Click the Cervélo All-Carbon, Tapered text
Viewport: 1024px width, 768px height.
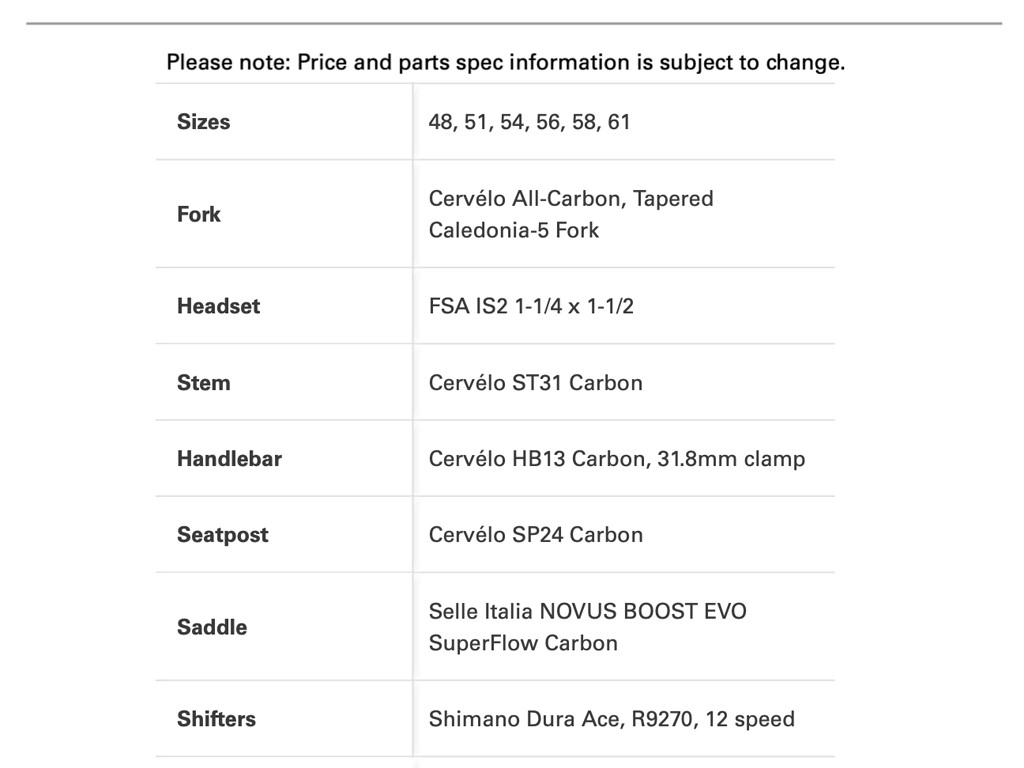click(571, 199)
